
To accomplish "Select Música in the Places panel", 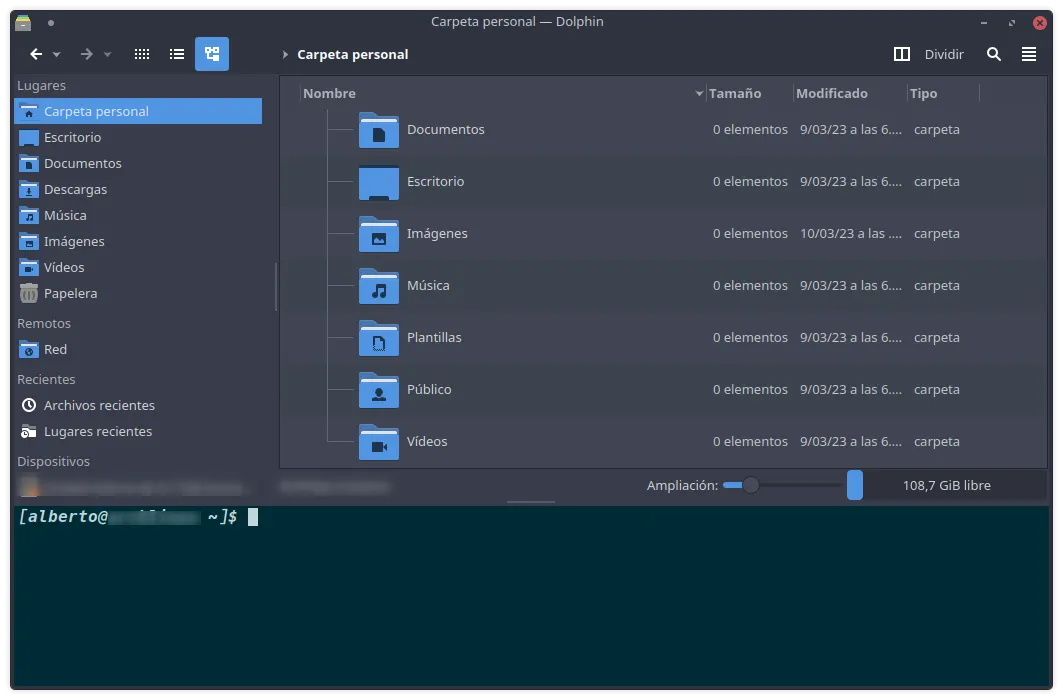I will point(67,215).
